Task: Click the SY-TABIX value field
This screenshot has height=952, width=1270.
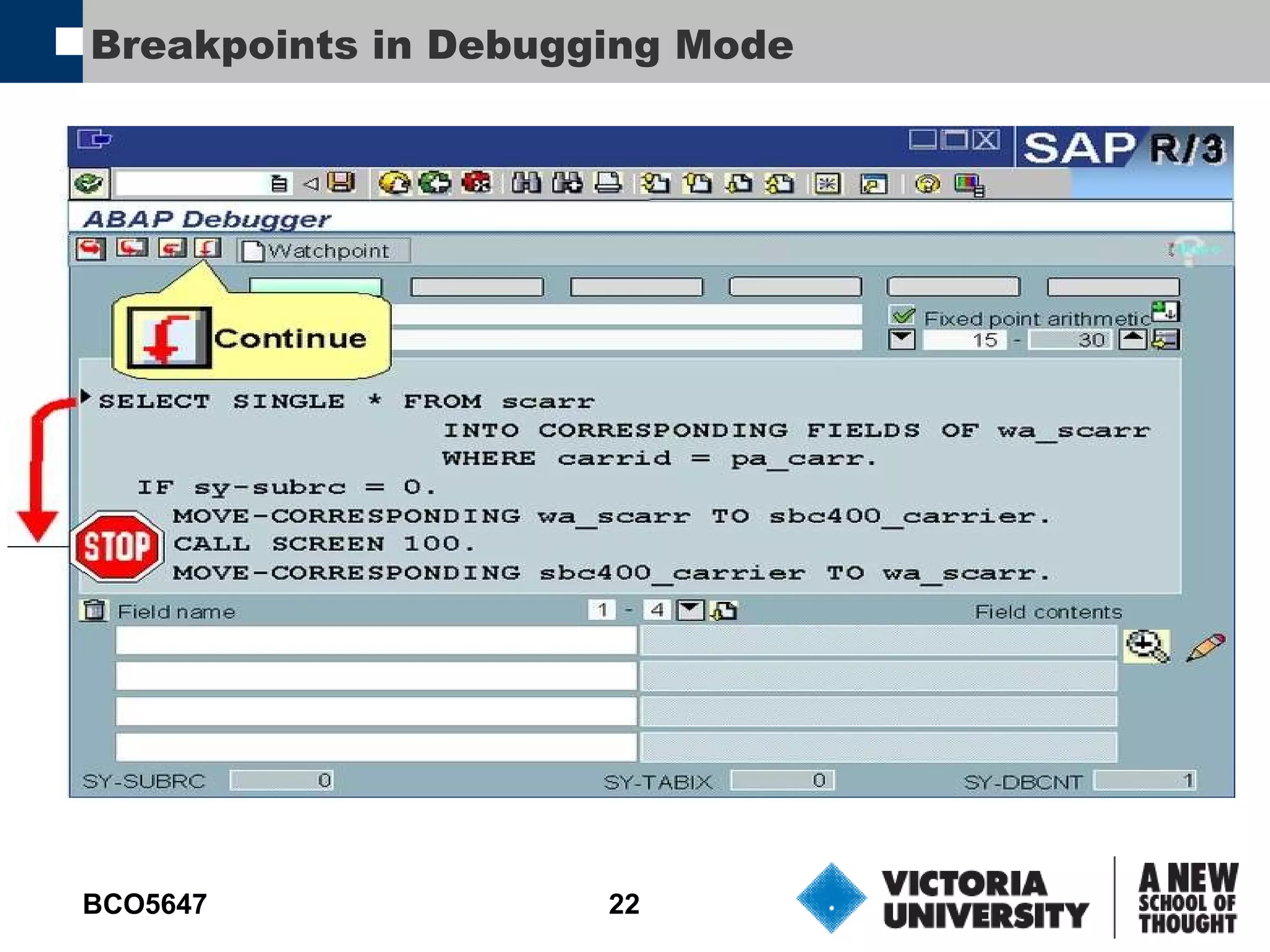Action: (x=783, y=780)
